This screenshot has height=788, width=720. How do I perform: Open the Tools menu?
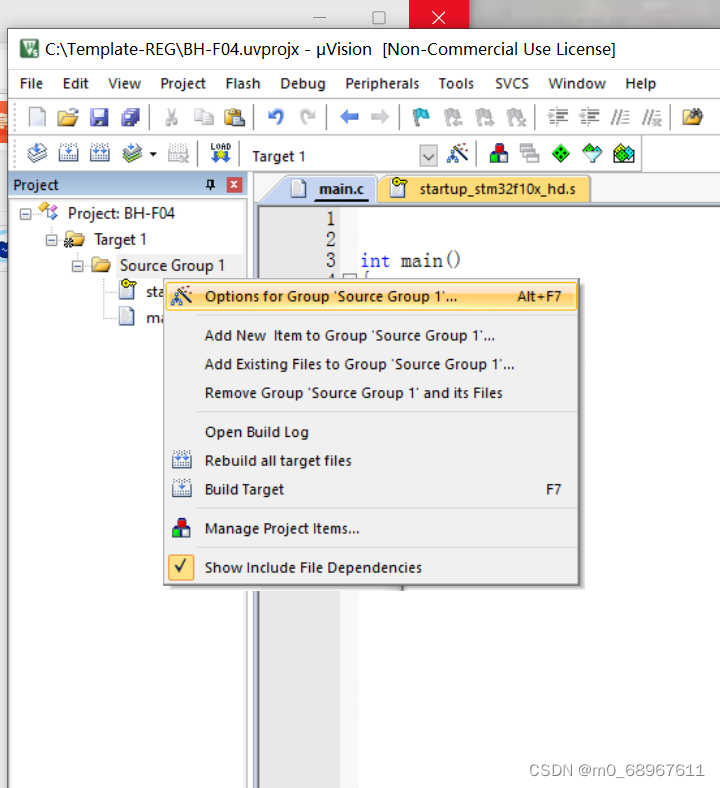(x=456, y=83)
